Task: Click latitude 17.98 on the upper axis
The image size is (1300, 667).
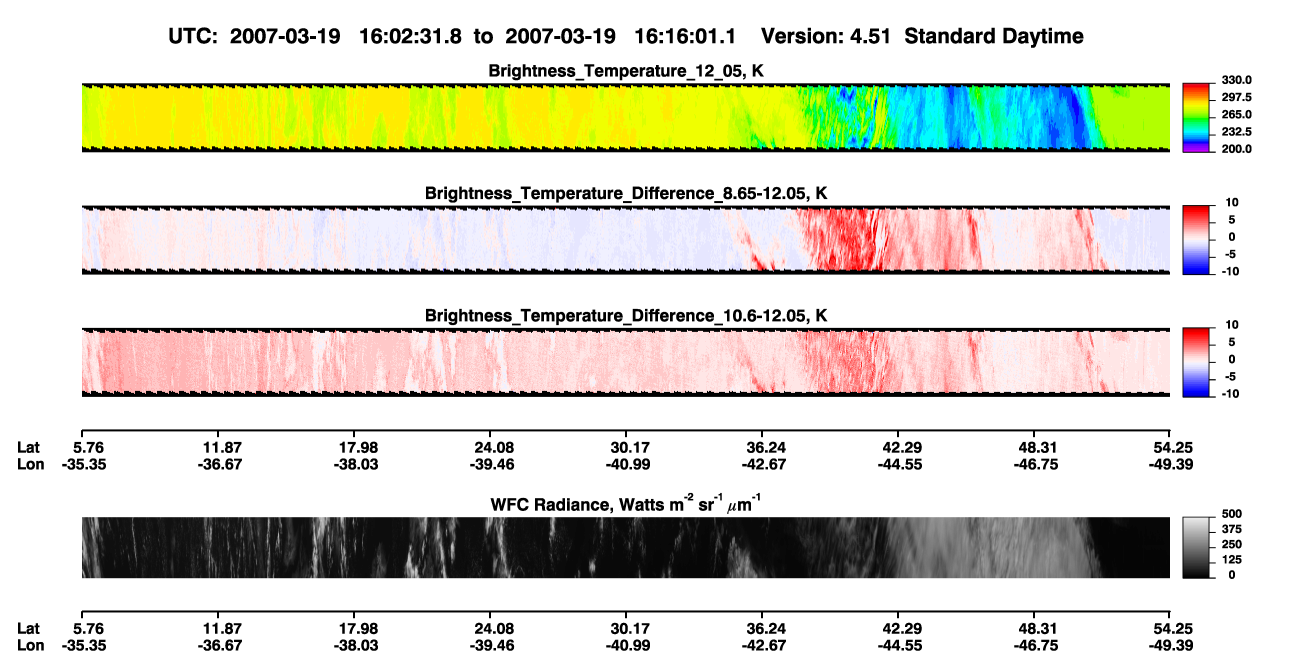Action: coord(353,446)
